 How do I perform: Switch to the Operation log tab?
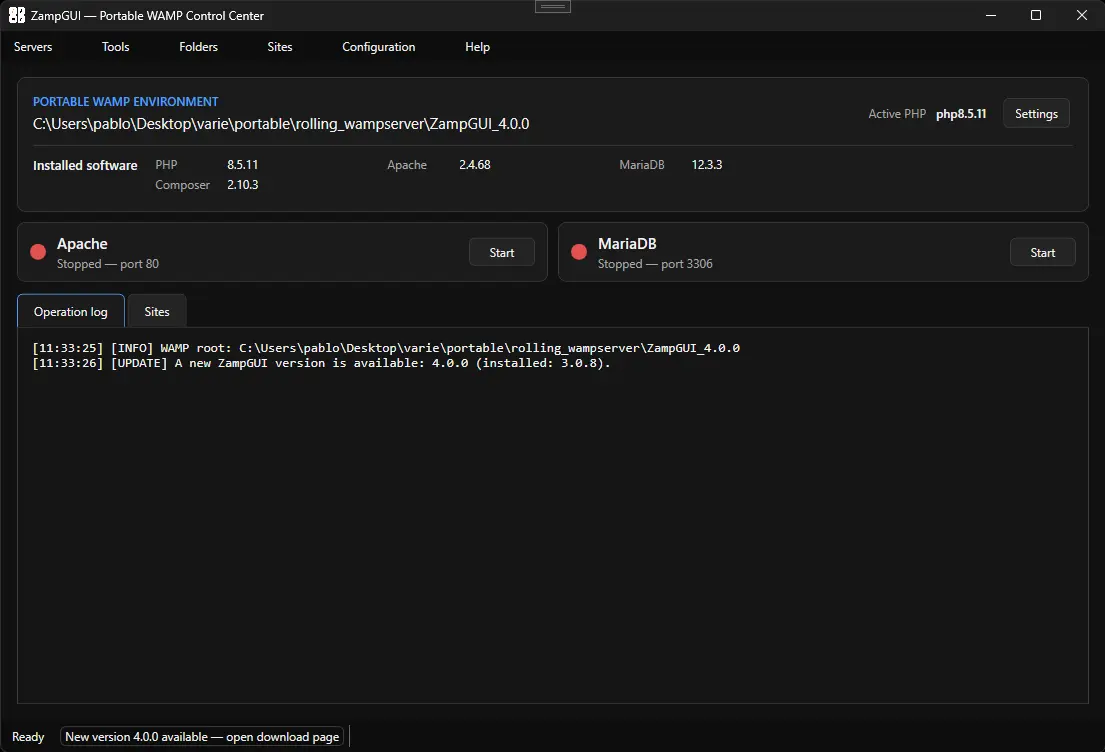click(70, 311)
